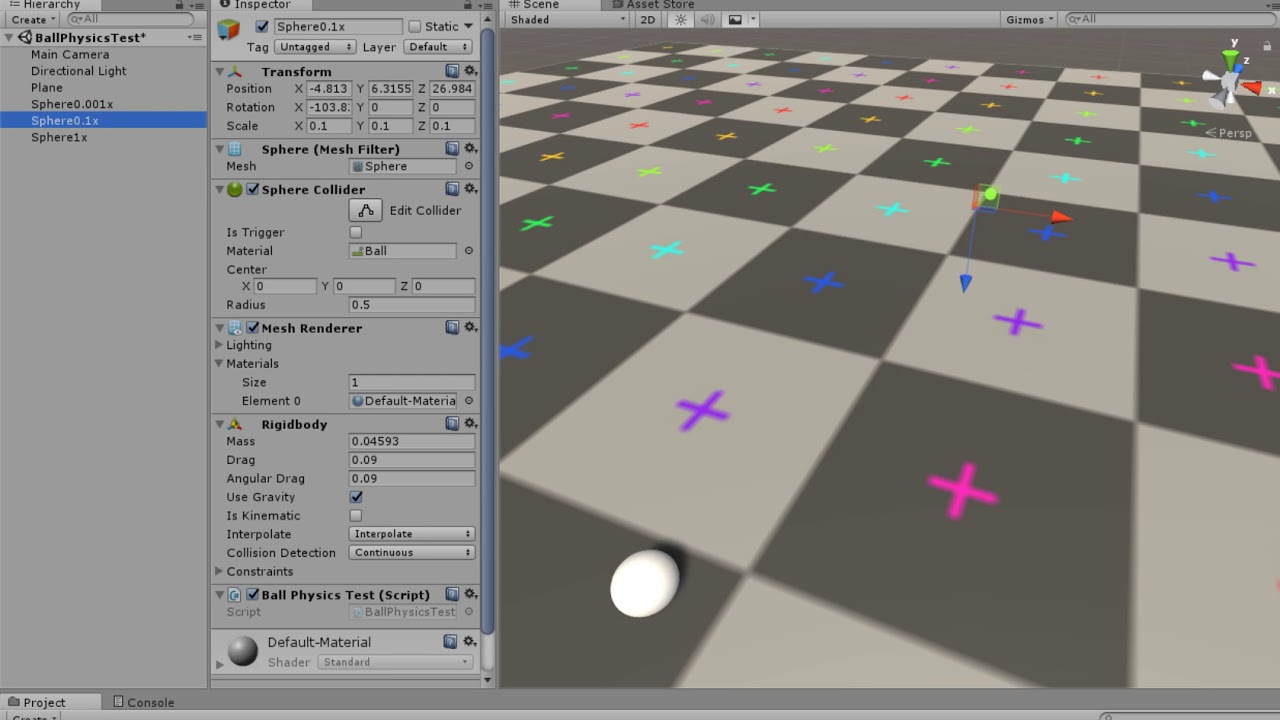1280x720 pixels.
Task: Click the Edit Collider button
Action: click(x=365, y=210)
